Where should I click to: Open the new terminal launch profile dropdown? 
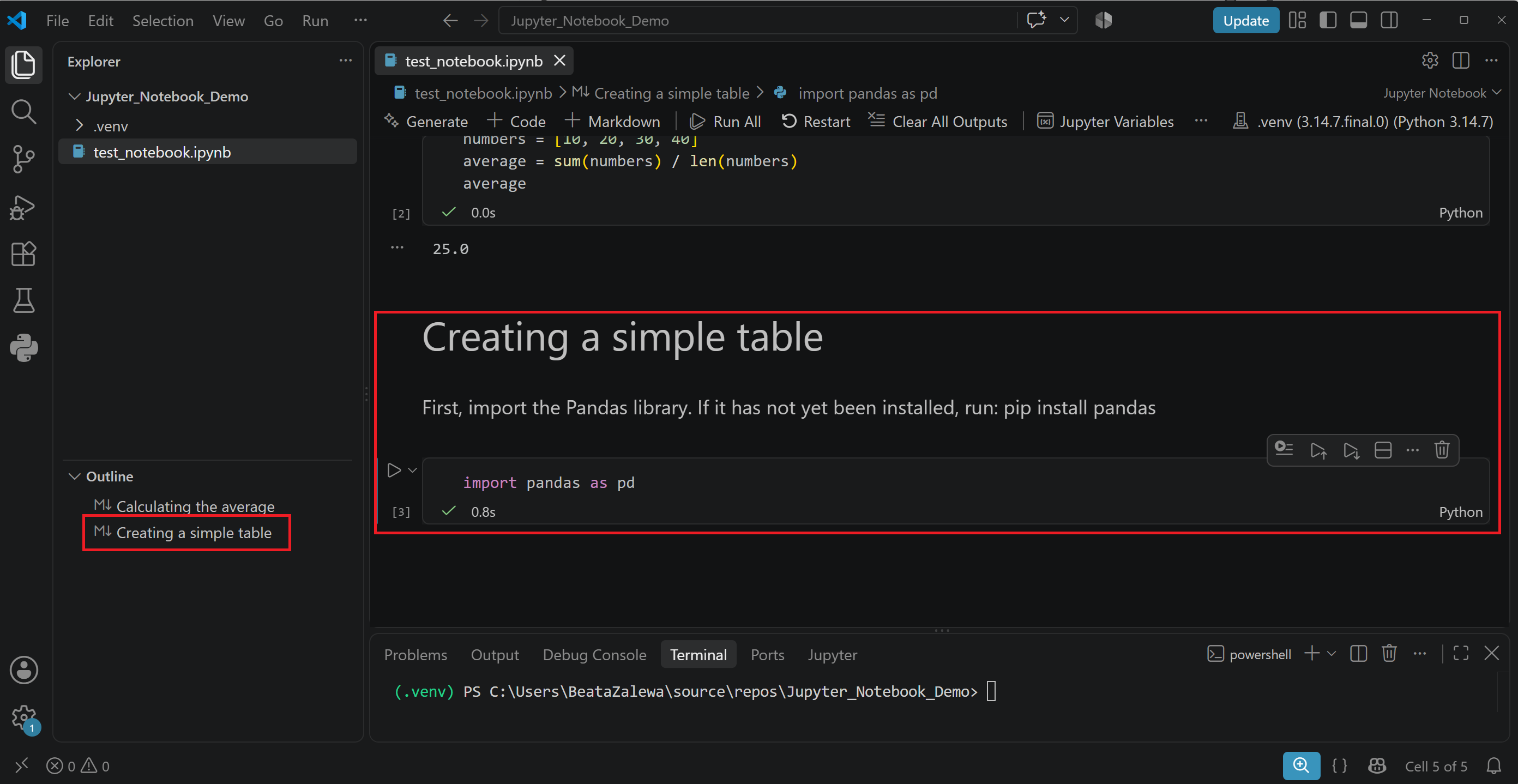point(1331,653)
